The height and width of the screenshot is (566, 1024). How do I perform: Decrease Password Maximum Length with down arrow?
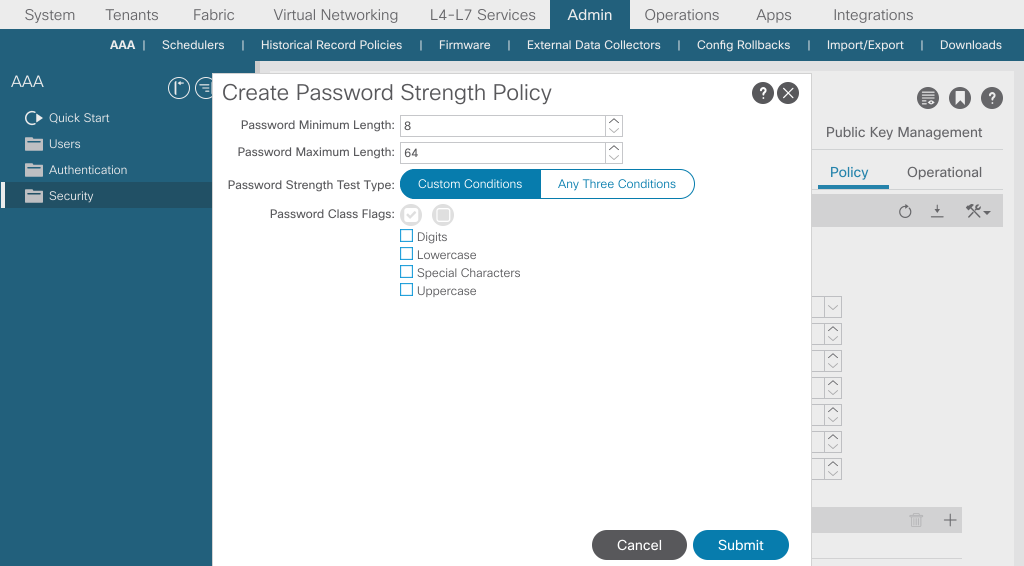point(614,158)
